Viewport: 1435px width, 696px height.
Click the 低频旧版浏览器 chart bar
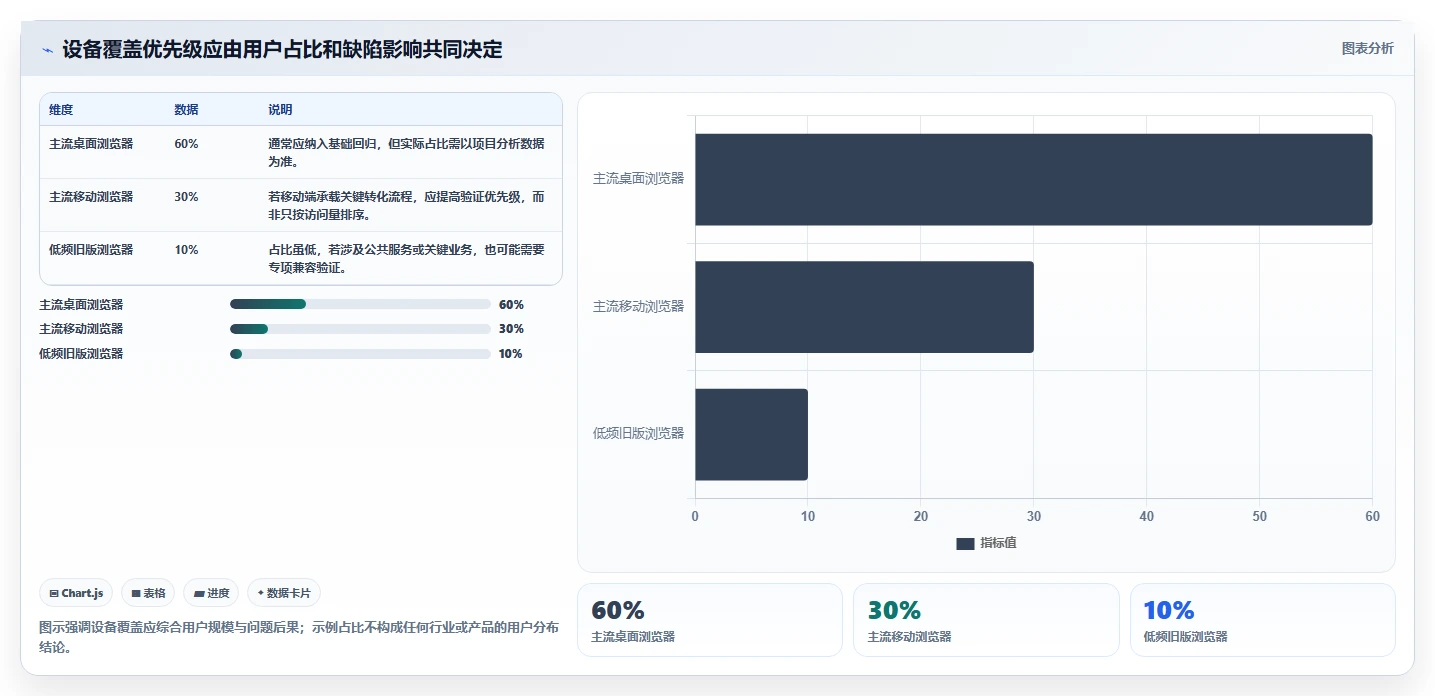coord(752,434)
